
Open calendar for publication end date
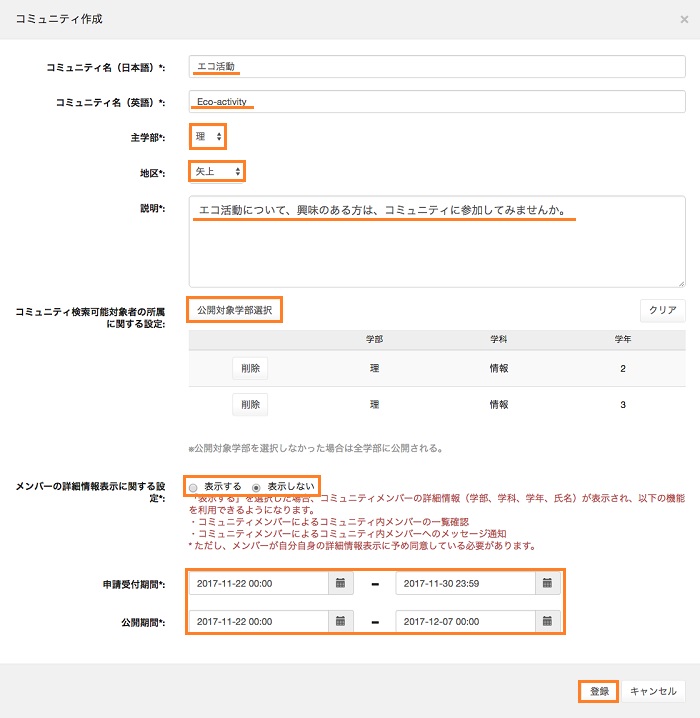(x=548, y=621)
